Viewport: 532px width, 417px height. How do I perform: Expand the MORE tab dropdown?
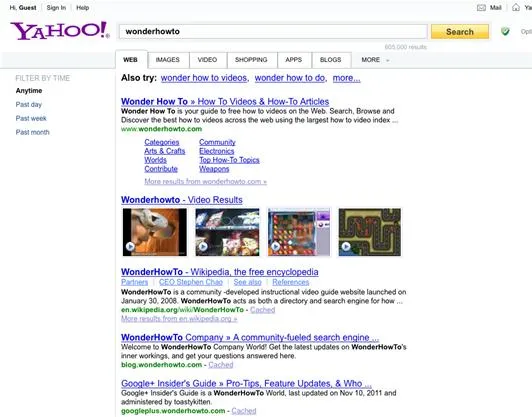tap(375, 60)
